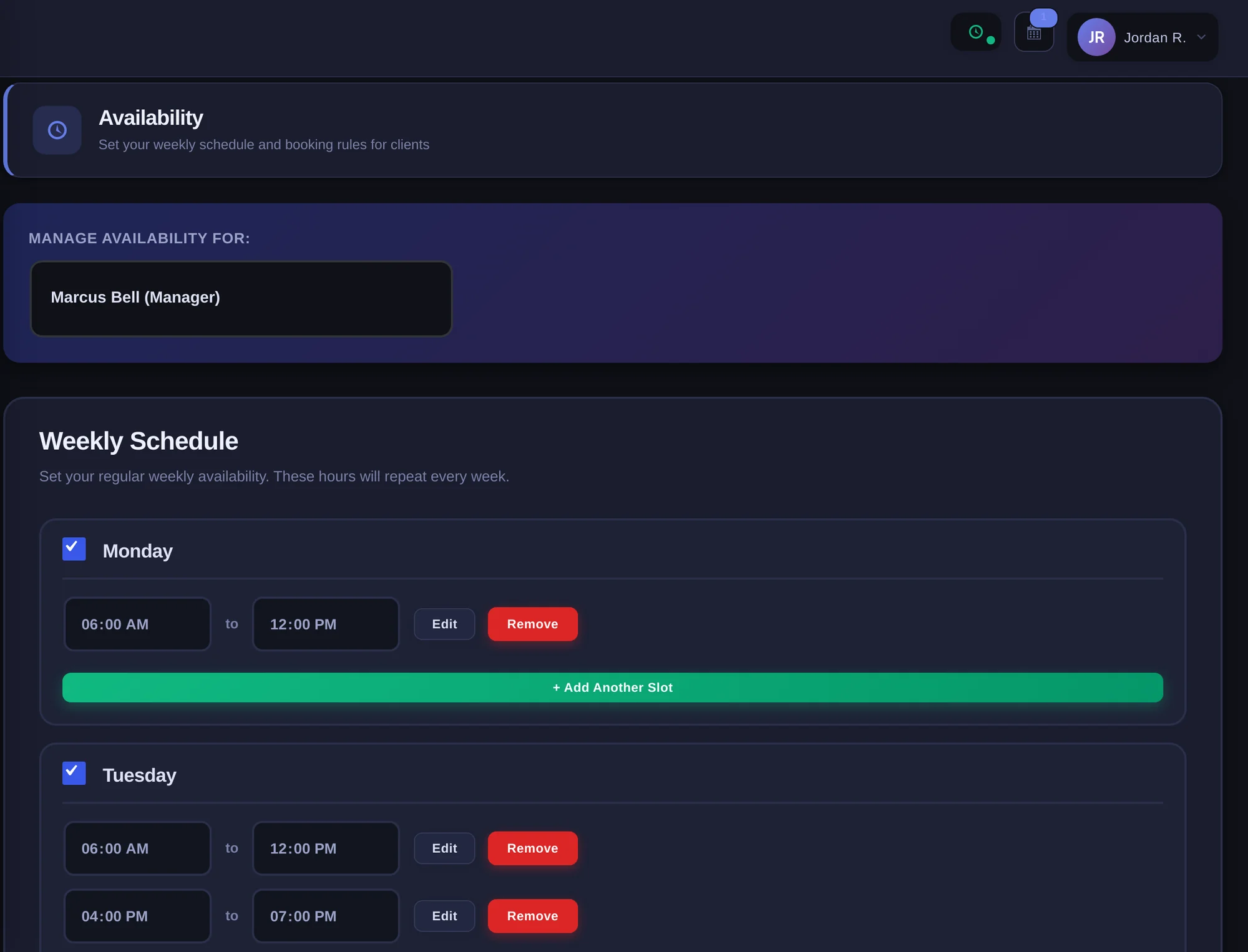
Task: Open the calendar notifications icon
Action: (x=1034, y=33)
